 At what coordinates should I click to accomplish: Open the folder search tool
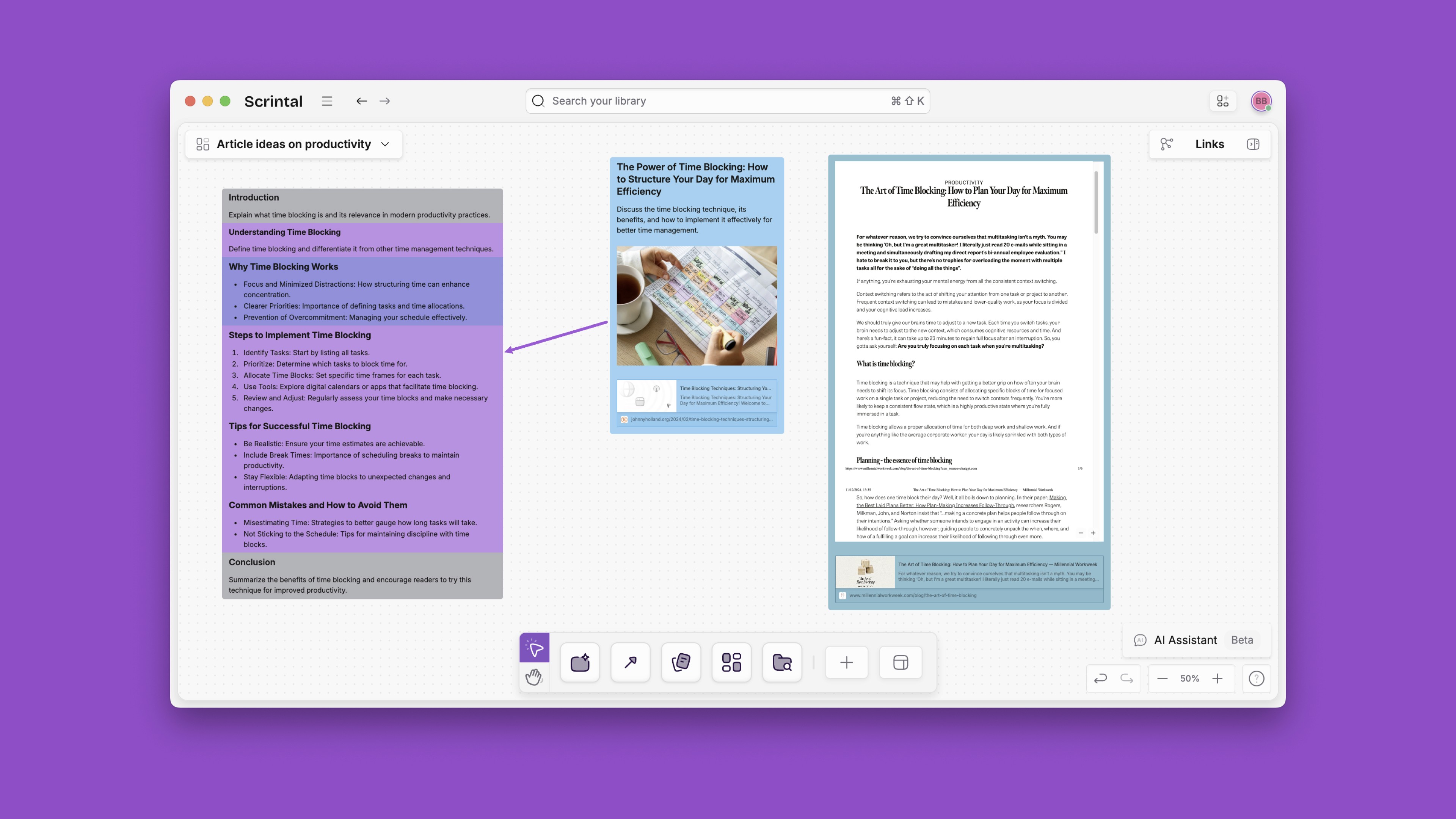782,662
